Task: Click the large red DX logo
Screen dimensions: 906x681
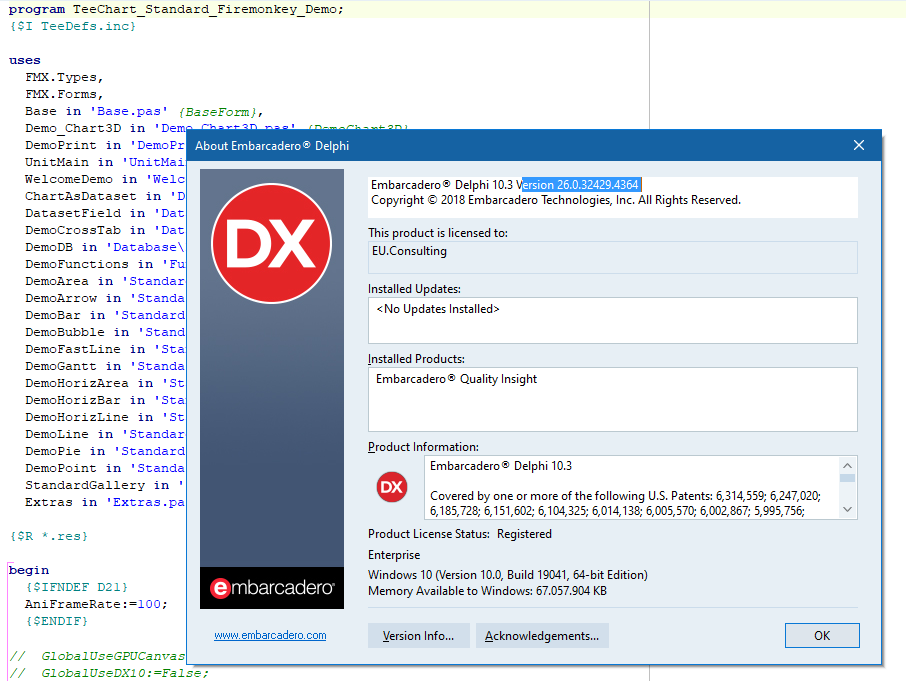Action: point(272,243)
